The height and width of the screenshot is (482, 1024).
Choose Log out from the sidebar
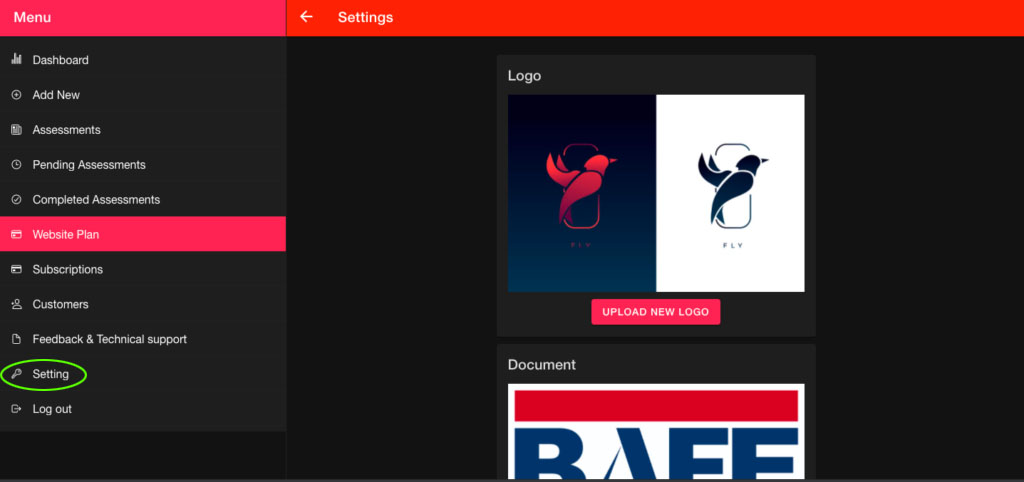(143, 409)
